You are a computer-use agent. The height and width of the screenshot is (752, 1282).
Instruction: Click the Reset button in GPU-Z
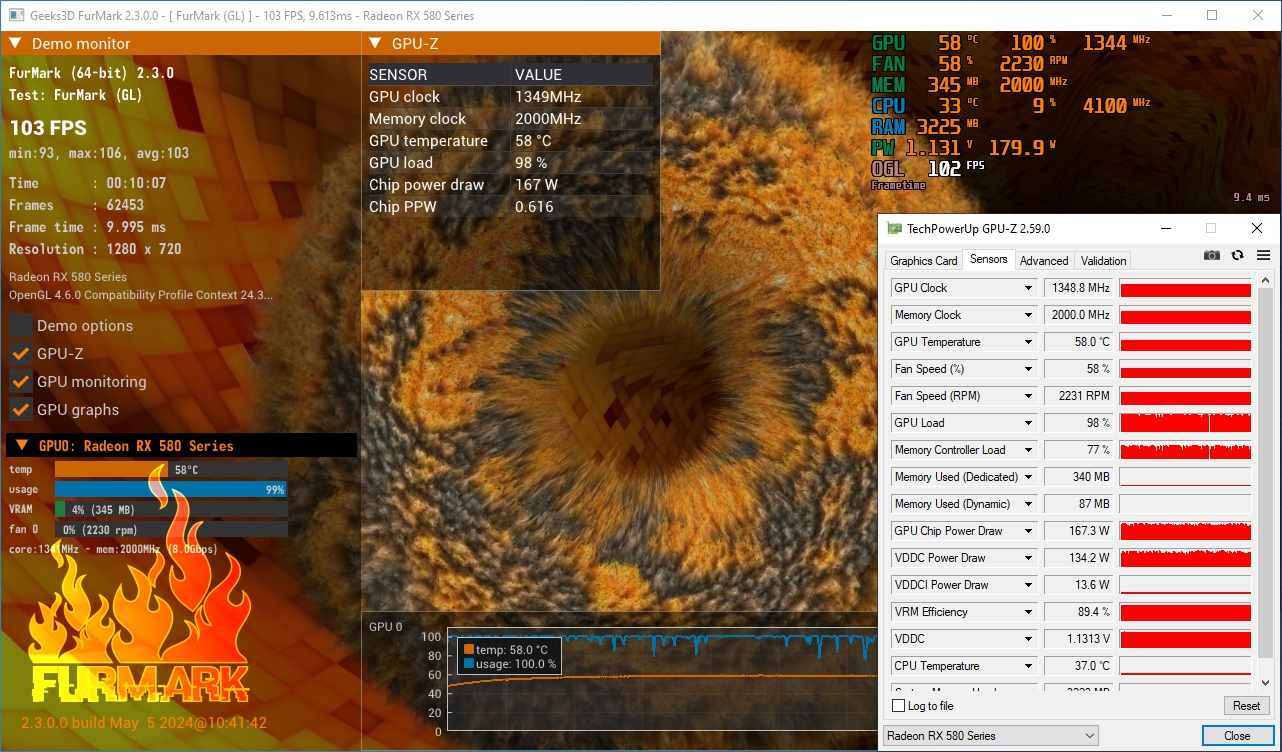(1246, 706)
